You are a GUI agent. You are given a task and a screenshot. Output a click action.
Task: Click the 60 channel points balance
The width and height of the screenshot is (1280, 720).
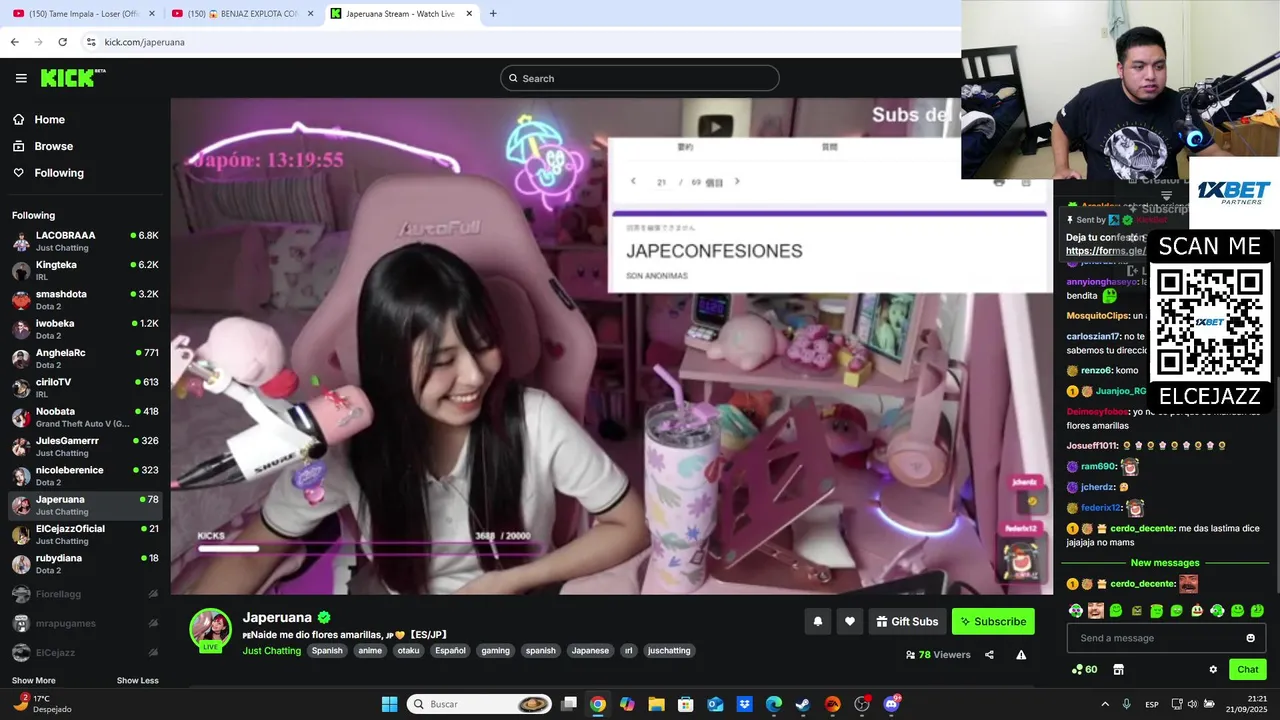click(x=1084, y=669)
